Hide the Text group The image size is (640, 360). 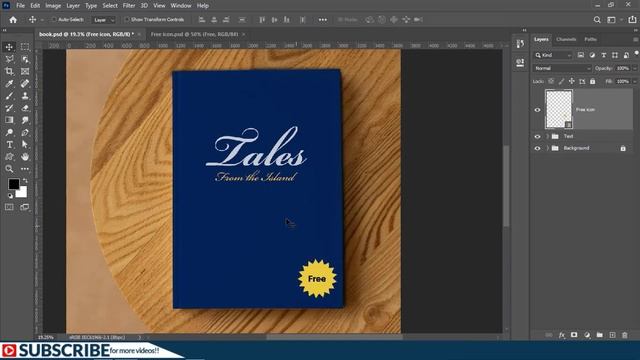coord(537,137)
